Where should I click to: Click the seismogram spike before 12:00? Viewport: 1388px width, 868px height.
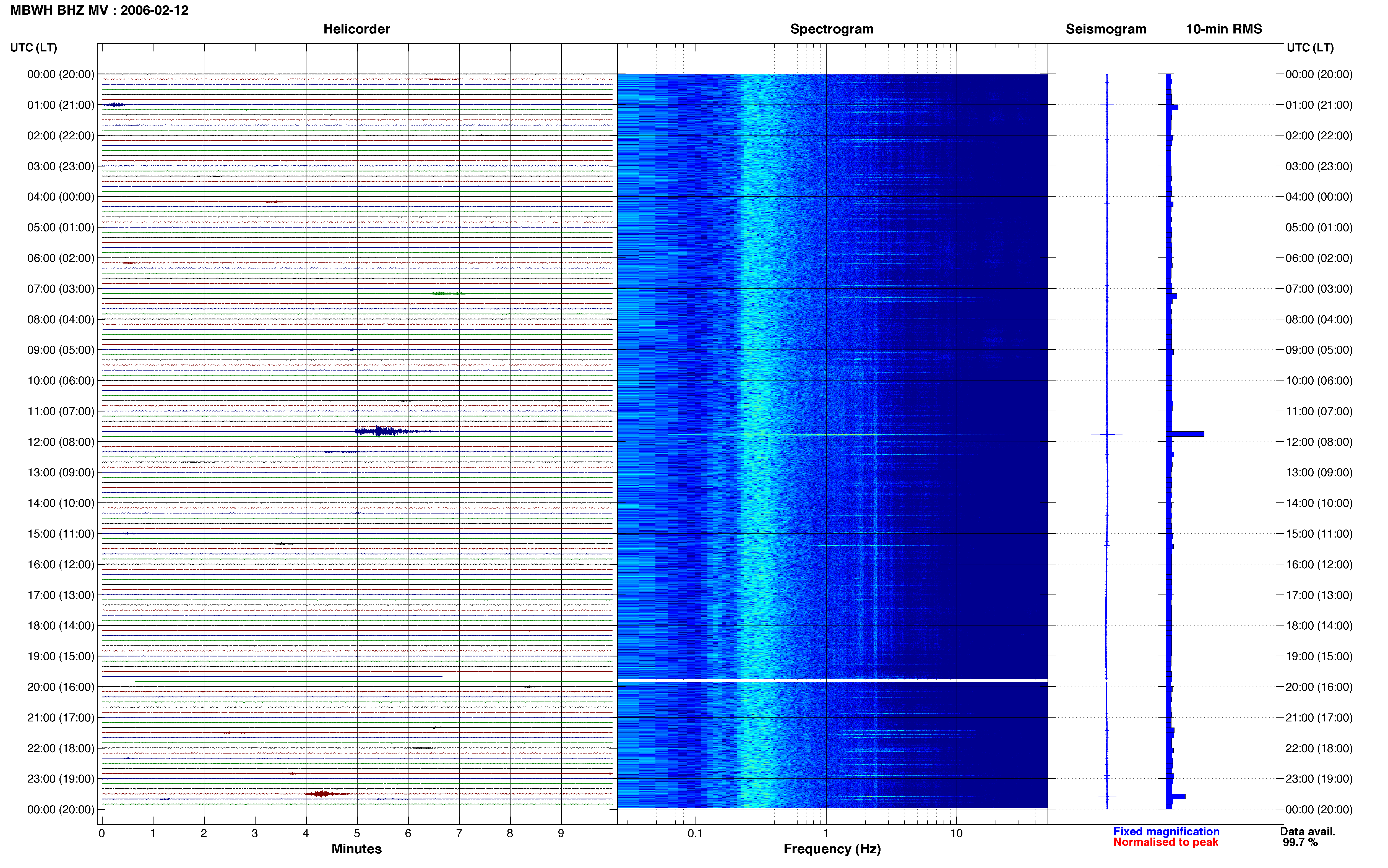tap(1106, 434)
